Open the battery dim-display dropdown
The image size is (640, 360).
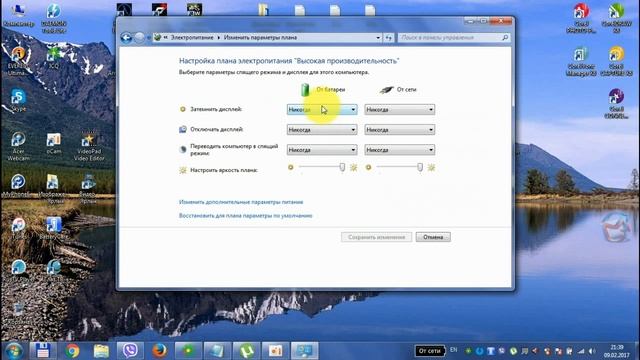(x=322, y=109)
